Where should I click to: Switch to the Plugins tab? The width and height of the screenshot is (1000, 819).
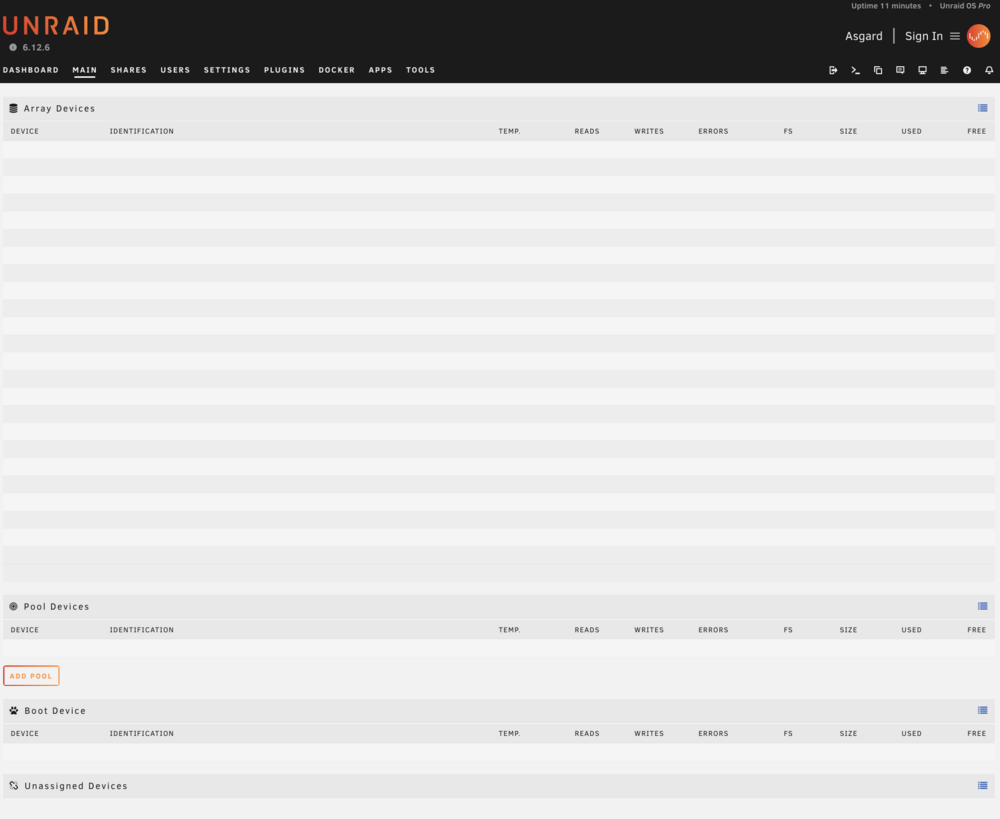[x=284, y=70]
